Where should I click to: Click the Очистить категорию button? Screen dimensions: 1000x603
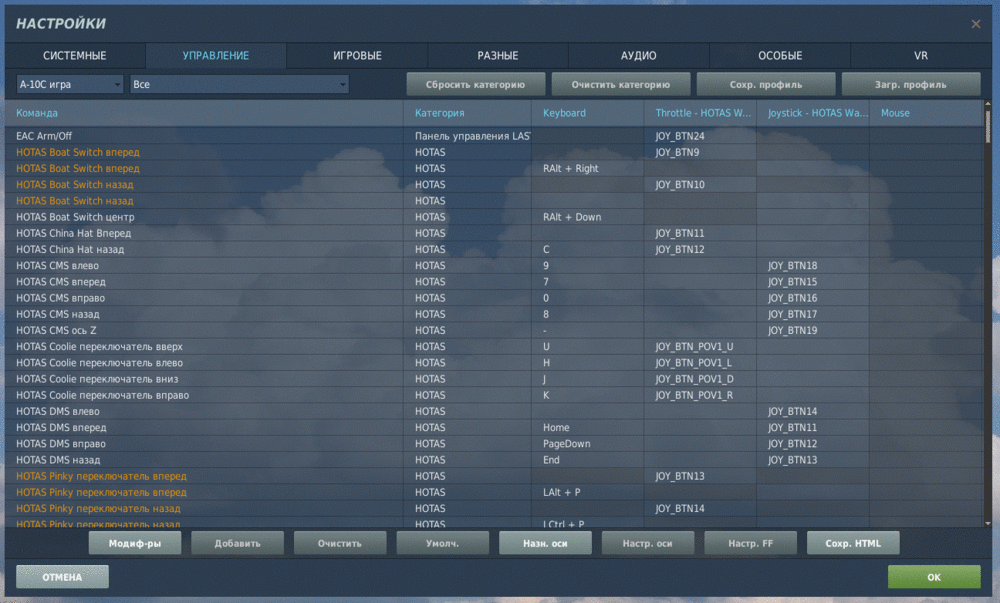621,84
